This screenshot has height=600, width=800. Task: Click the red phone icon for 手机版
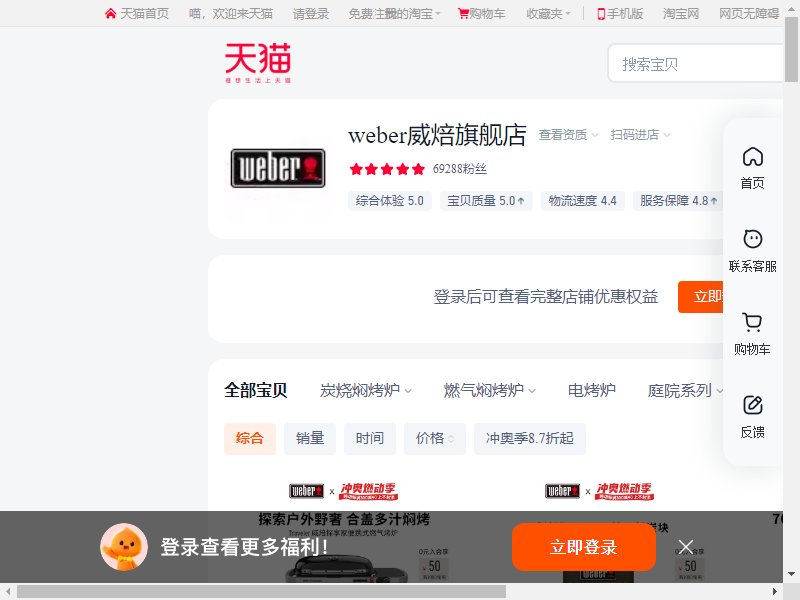click(601, 14)
